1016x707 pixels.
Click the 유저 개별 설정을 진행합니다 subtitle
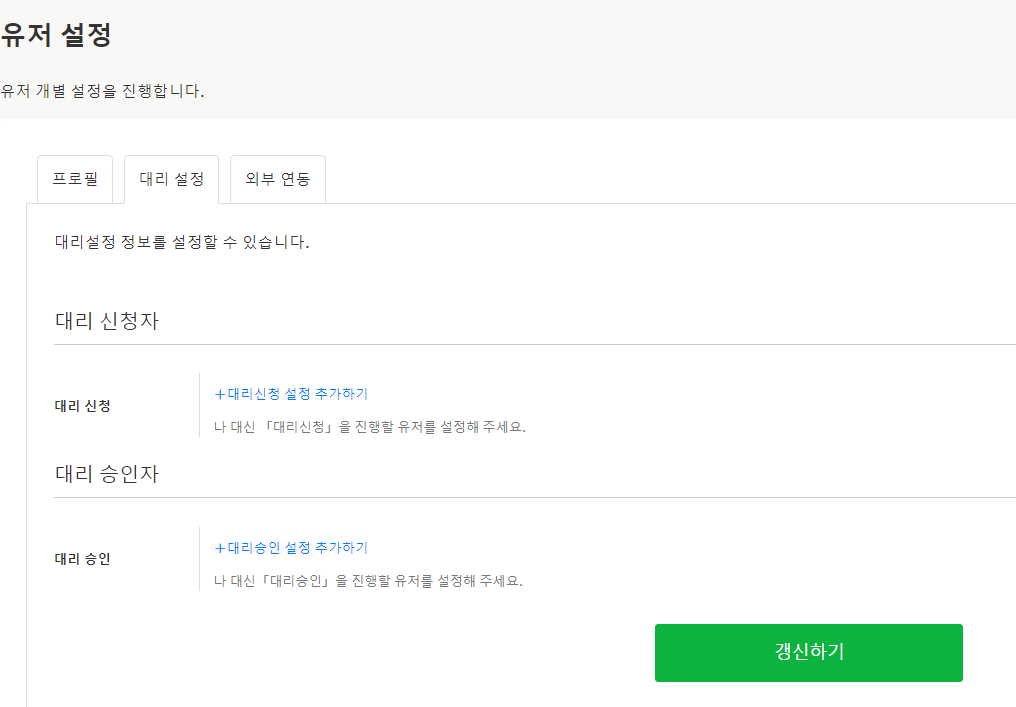102,91
